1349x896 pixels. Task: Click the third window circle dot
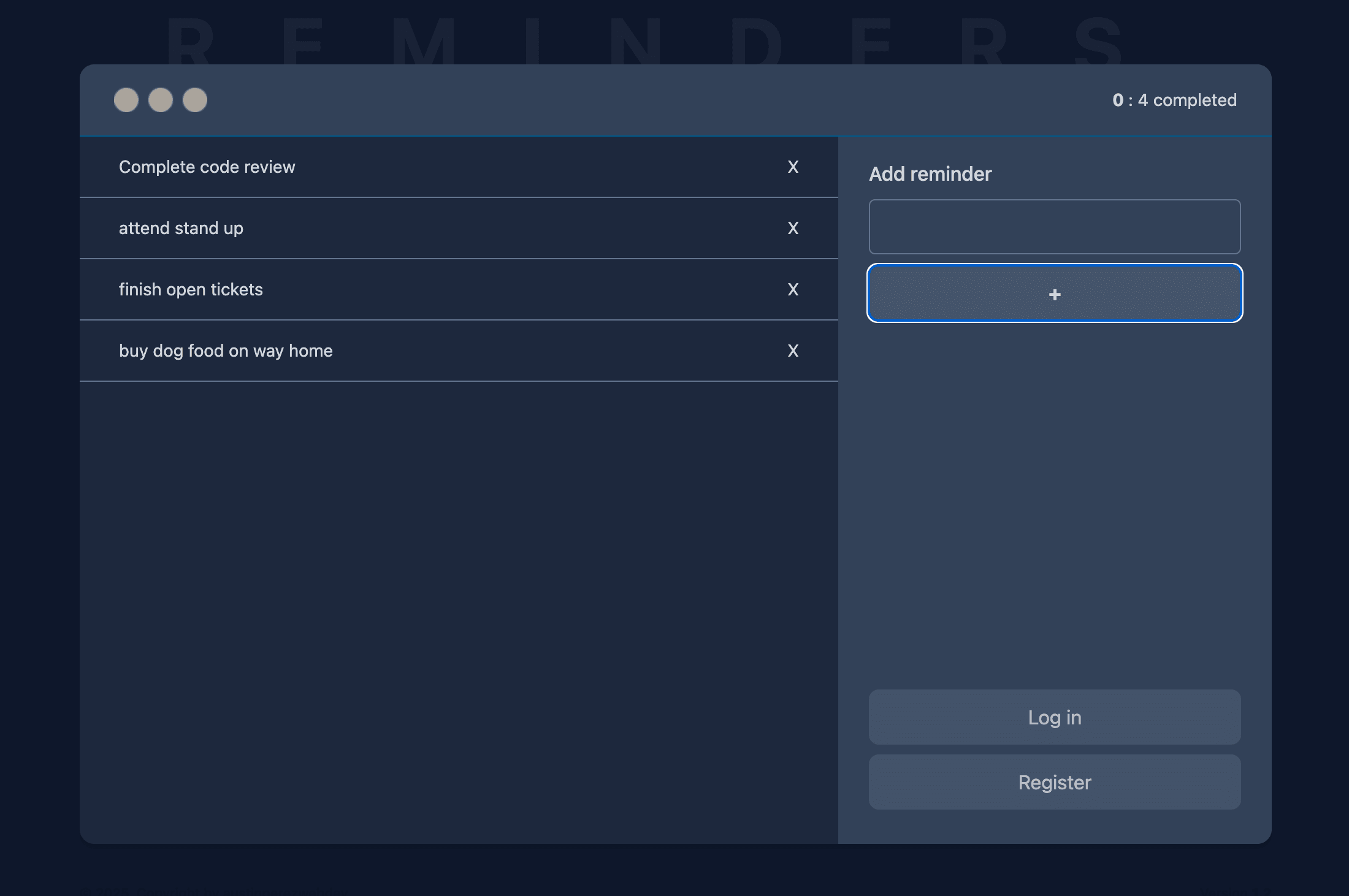195,100
